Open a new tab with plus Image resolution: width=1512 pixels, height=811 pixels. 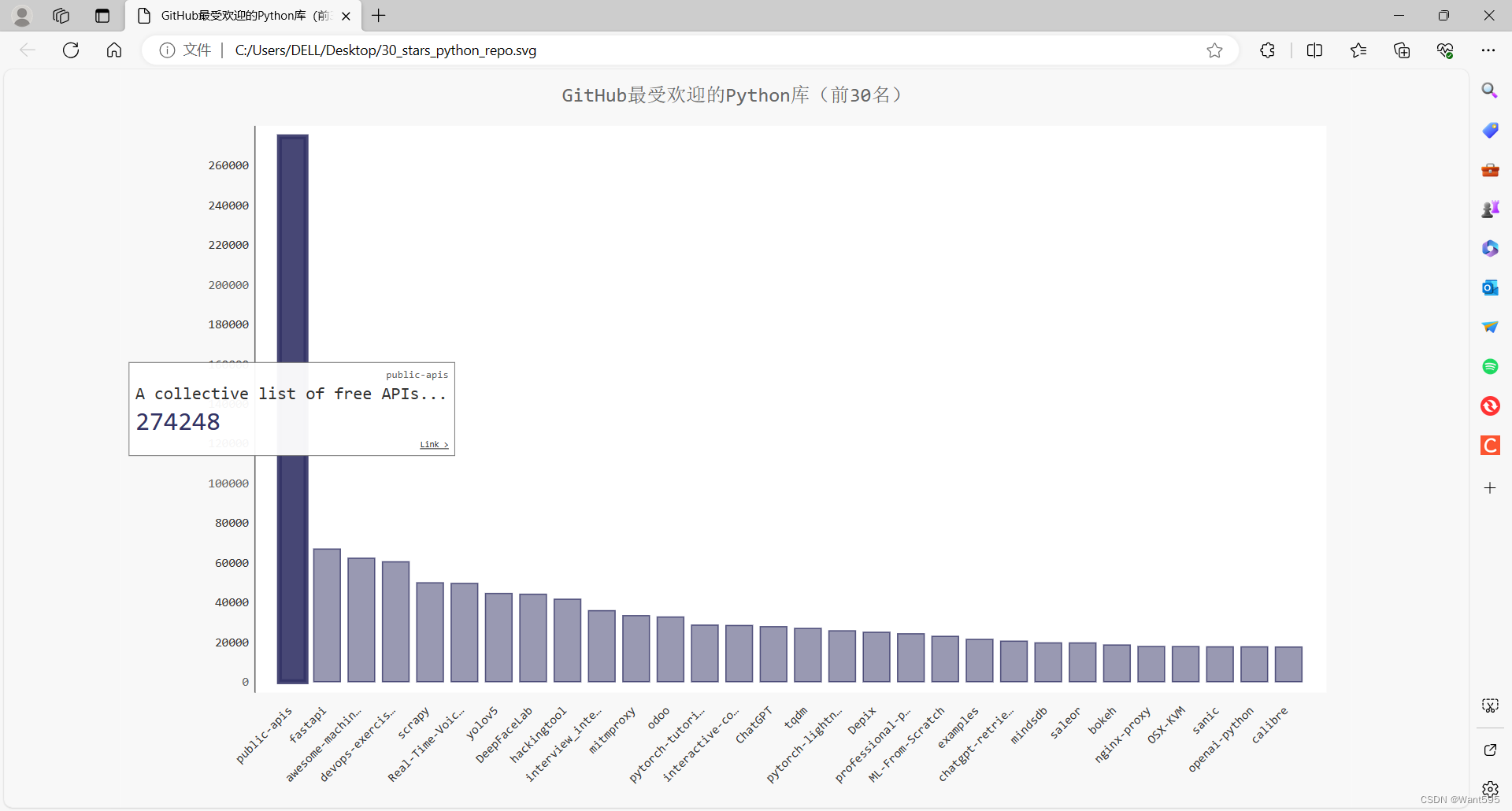click(379, 16)
